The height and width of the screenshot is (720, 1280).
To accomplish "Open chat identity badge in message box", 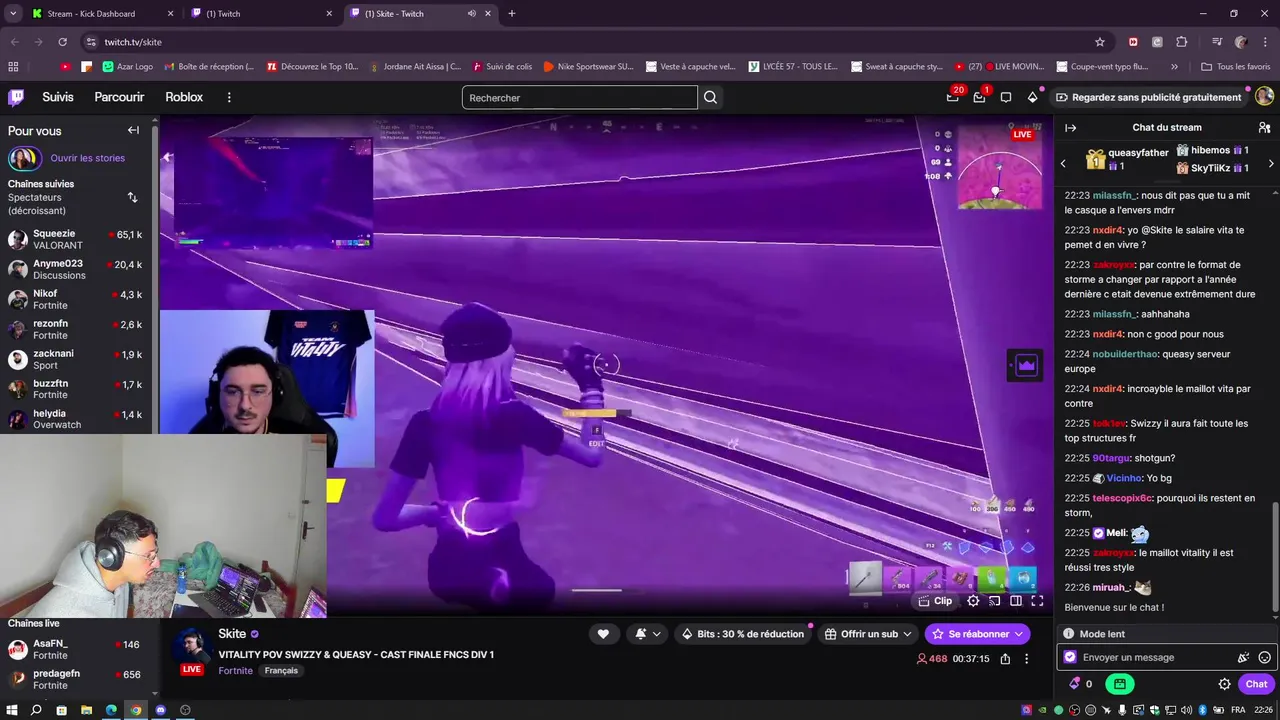I will point(1070,657).
